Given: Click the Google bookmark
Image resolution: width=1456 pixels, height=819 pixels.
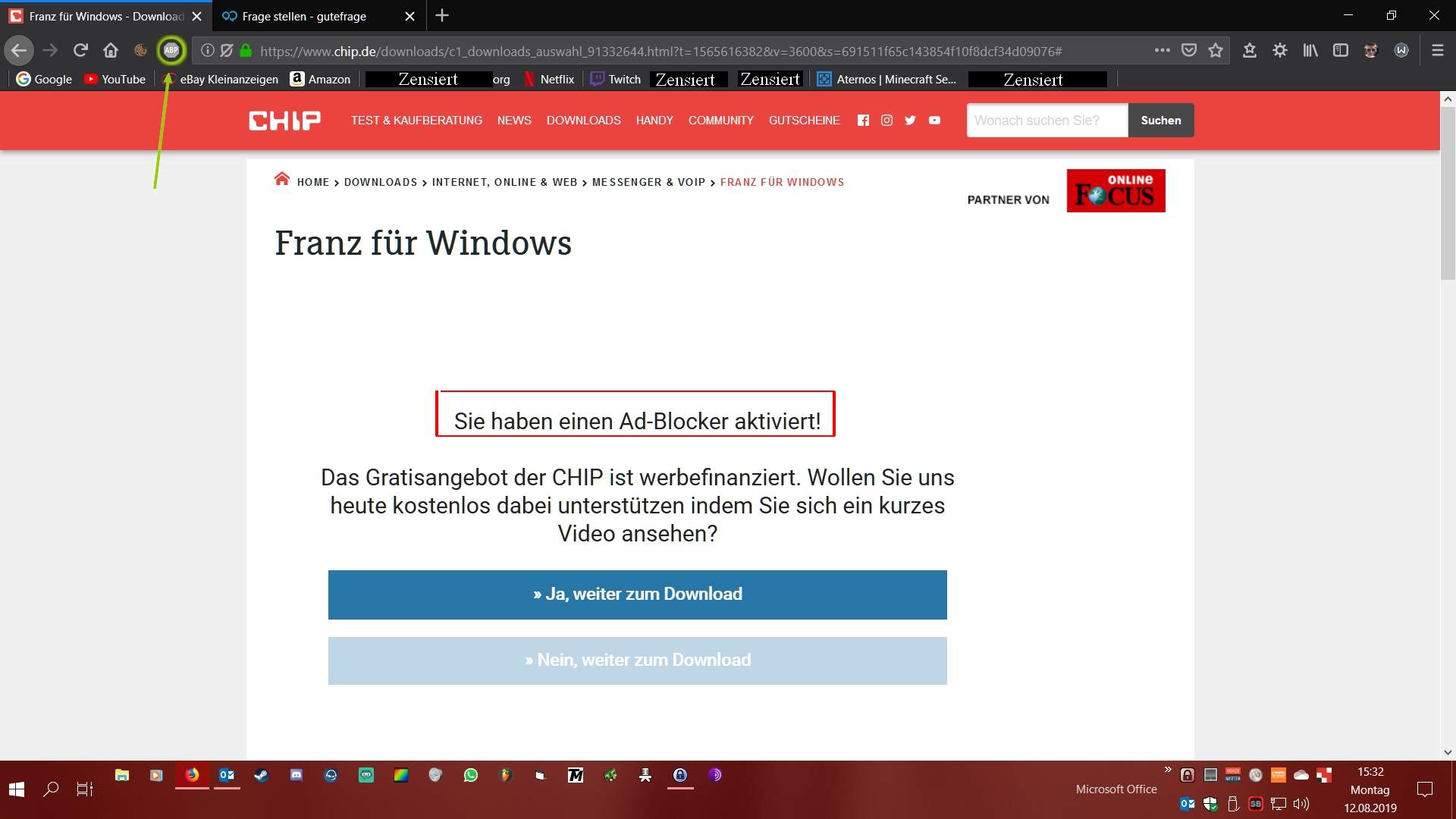Looking at the screenshot, I should 44,79.
